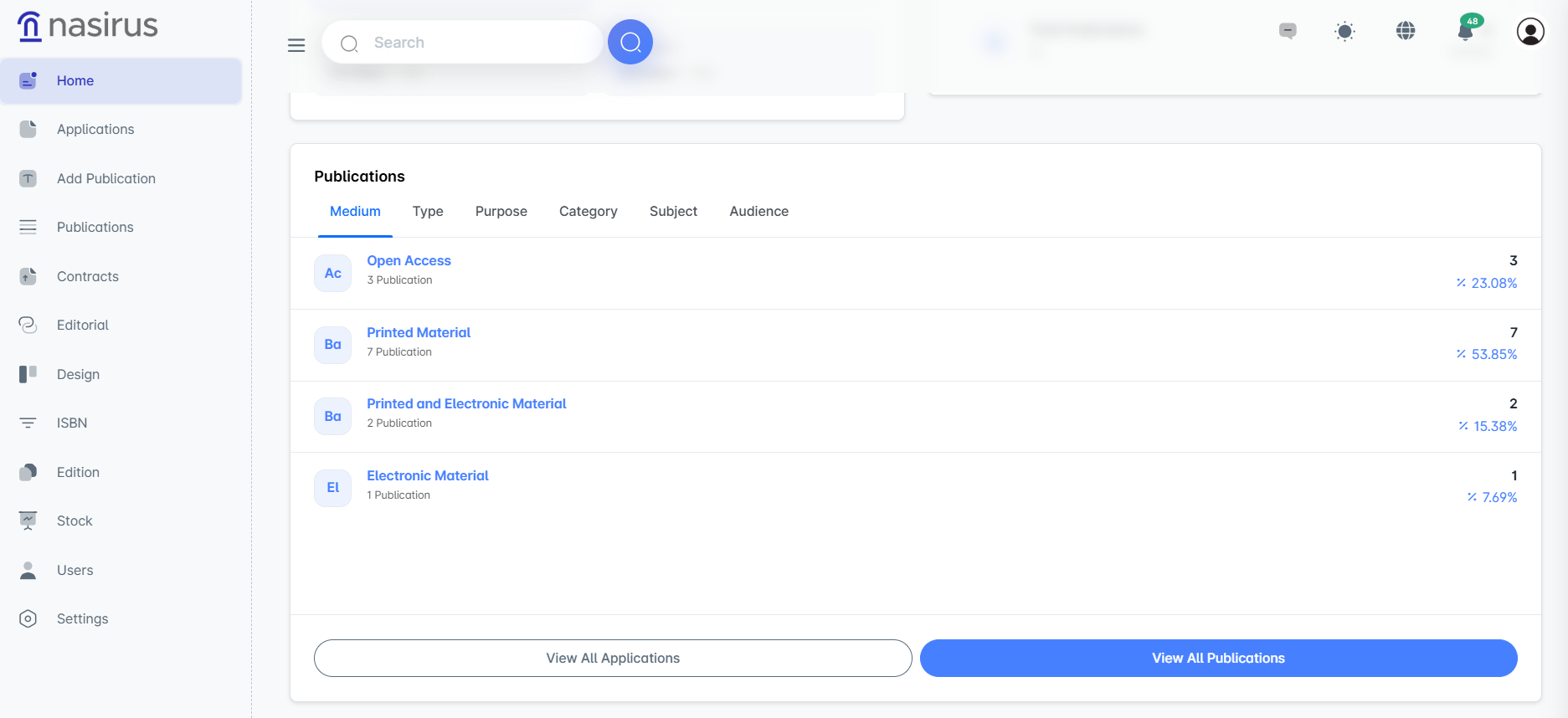Open the Contracts sidebar item

pyautogui.click(x=87, y=276)
